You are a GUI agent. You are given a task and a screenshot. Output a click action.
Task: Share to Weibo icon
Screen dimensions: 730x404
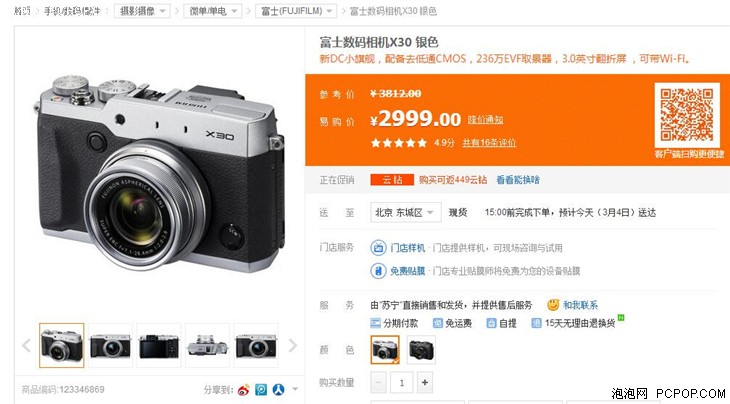pos(243,390)
